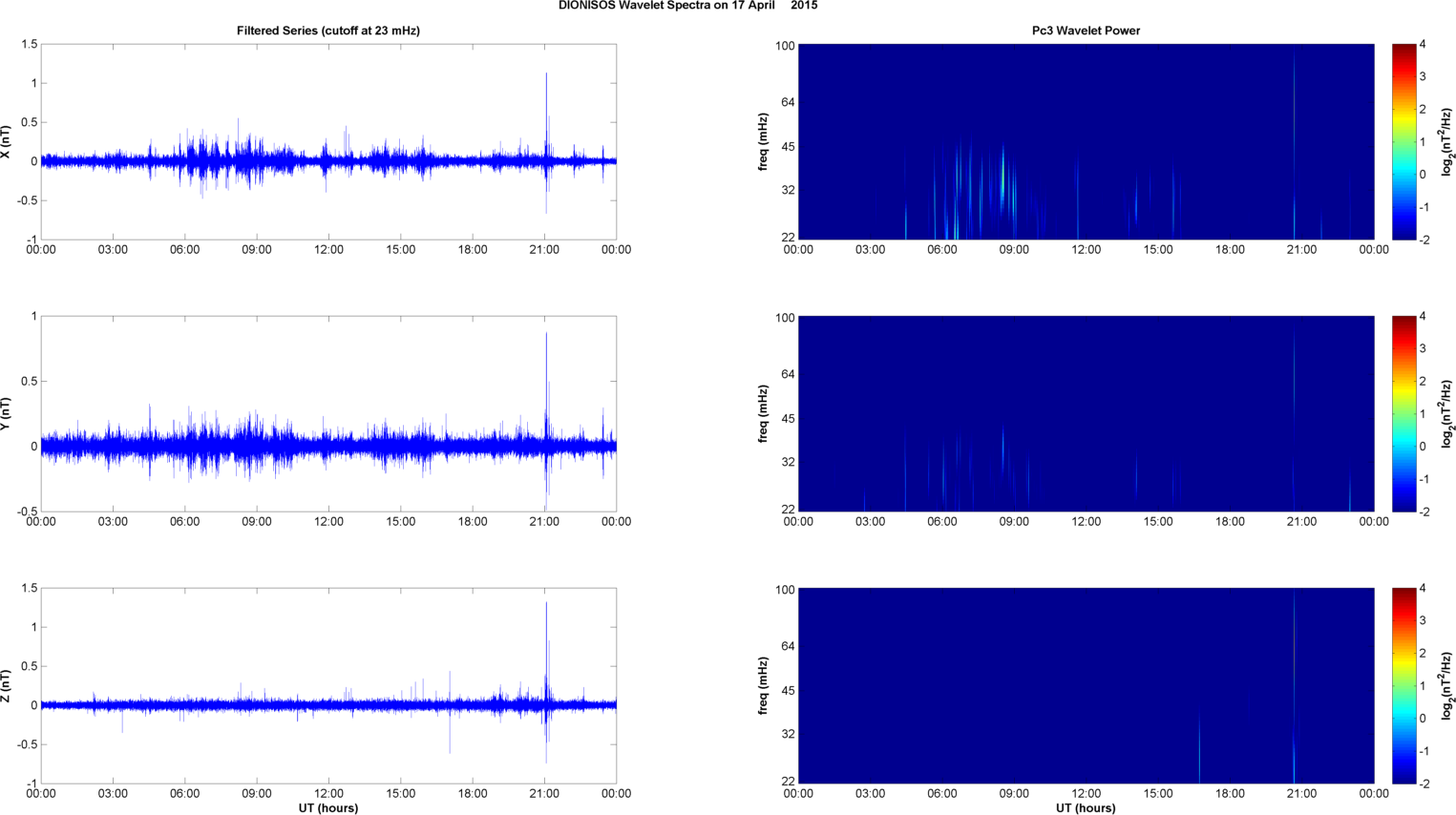The height and width of the screenshot is (815, 1456).
Task: Click the 18:00 tick label under middle spectrogram
Action: point(1230,522)
